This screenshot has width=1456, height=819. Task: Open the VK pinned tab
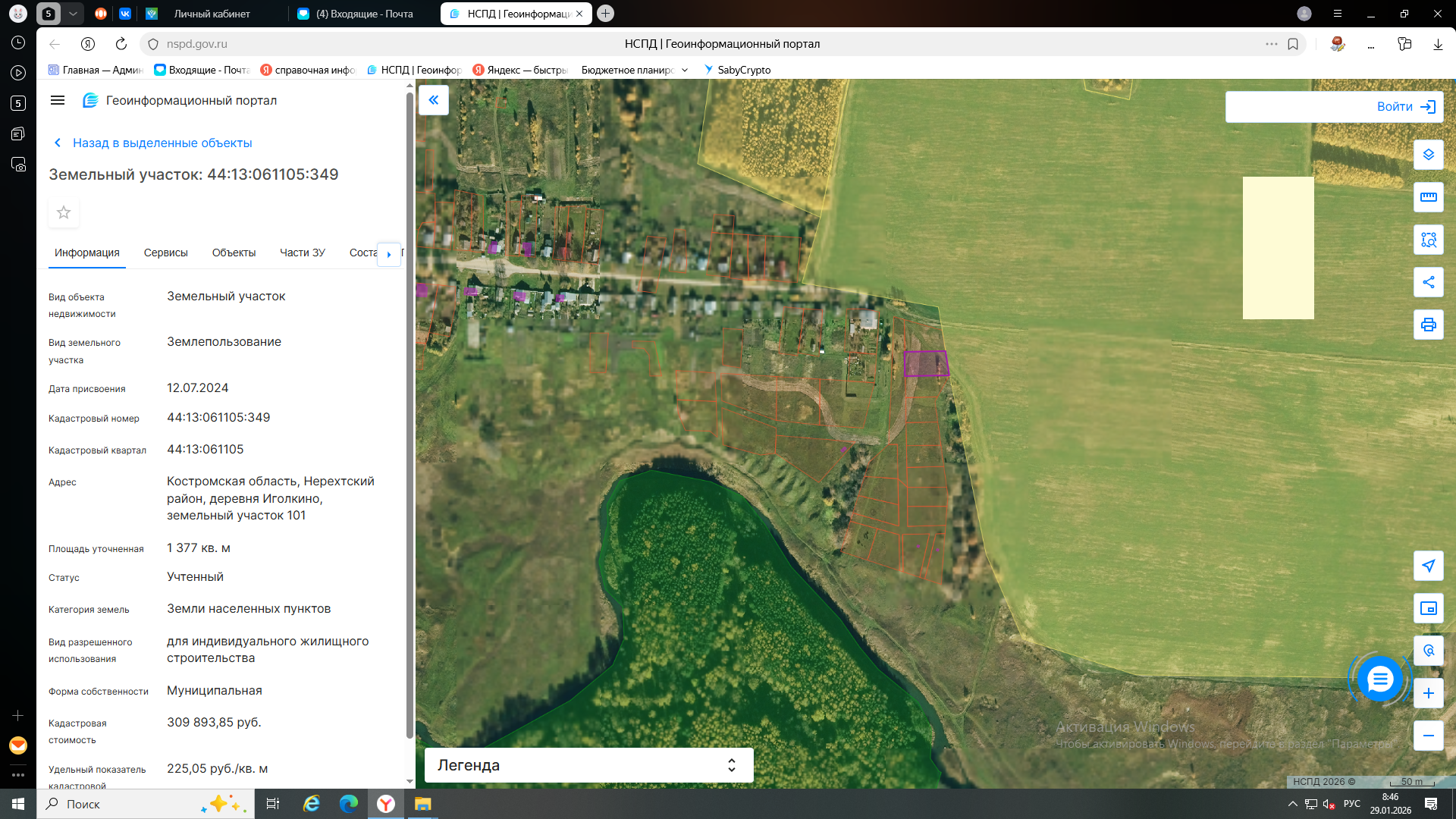click(x=125, y=14)
